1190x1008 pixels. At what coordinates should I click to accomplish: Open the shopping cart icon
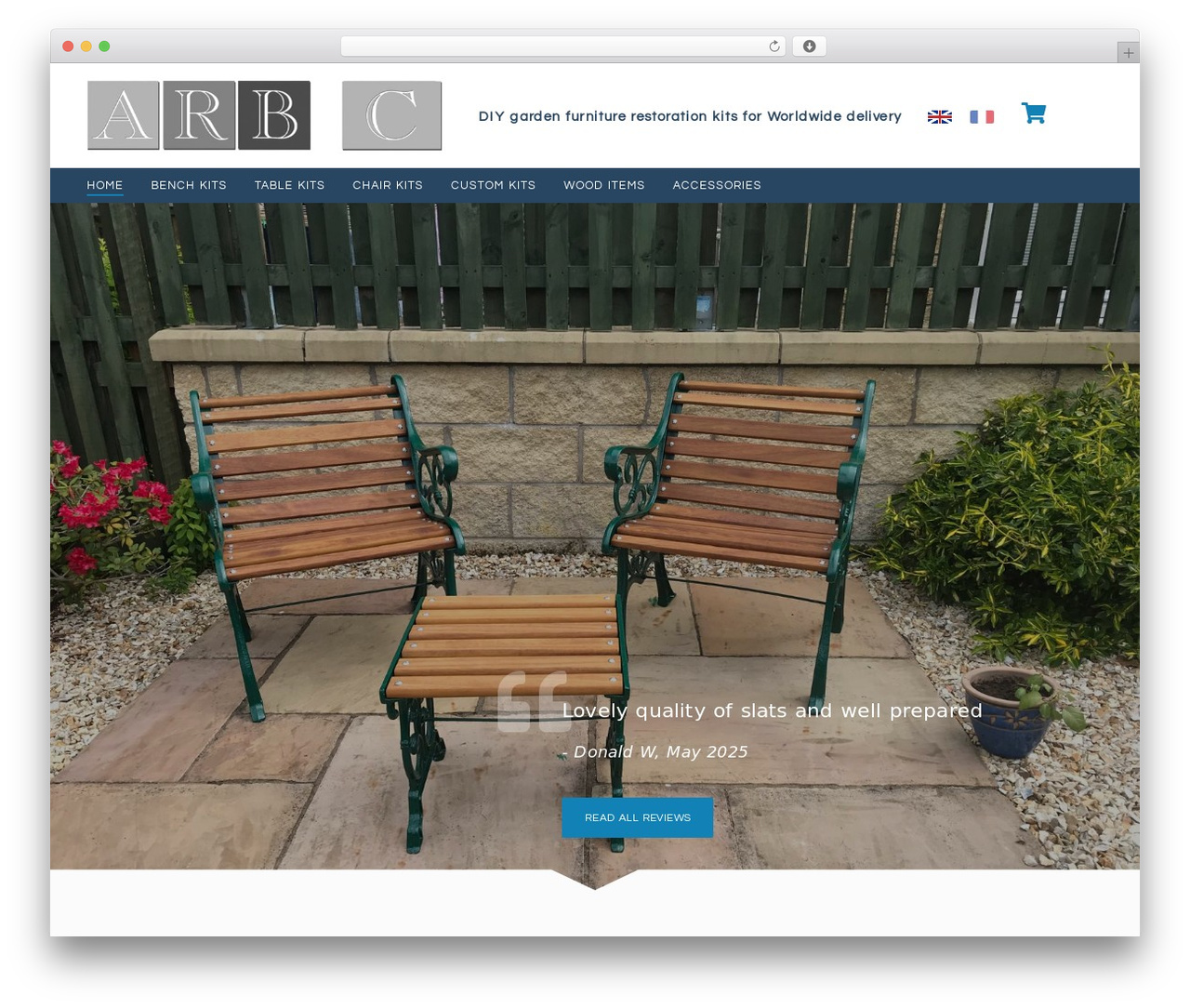coord(1034,113)
